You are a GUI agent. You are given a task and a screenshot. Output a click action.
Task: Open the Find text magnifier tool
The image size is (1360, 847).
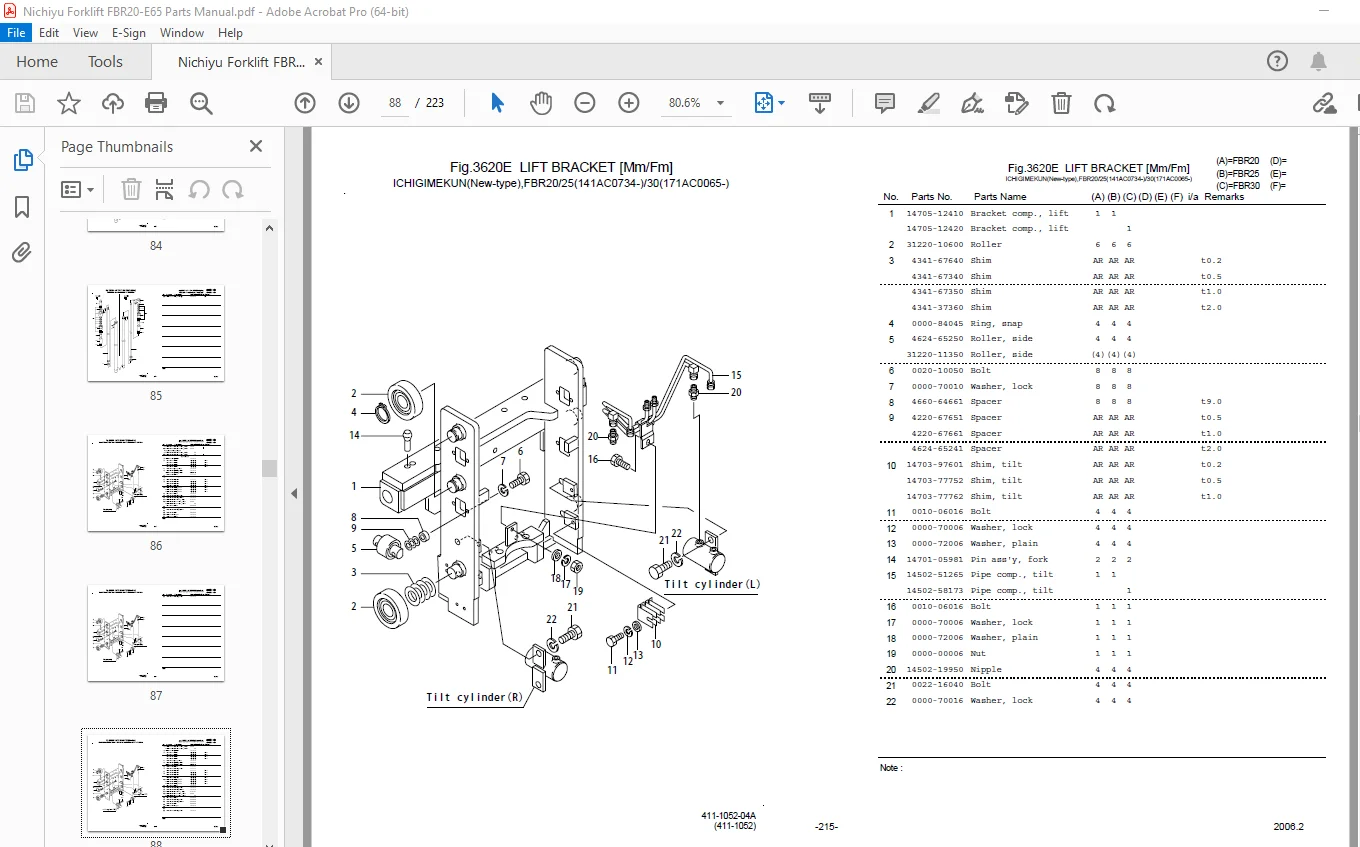201,103
